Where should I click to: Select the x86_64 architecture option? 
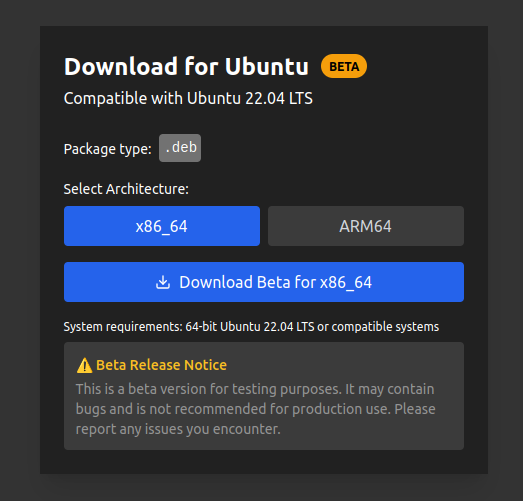point(162,226)
